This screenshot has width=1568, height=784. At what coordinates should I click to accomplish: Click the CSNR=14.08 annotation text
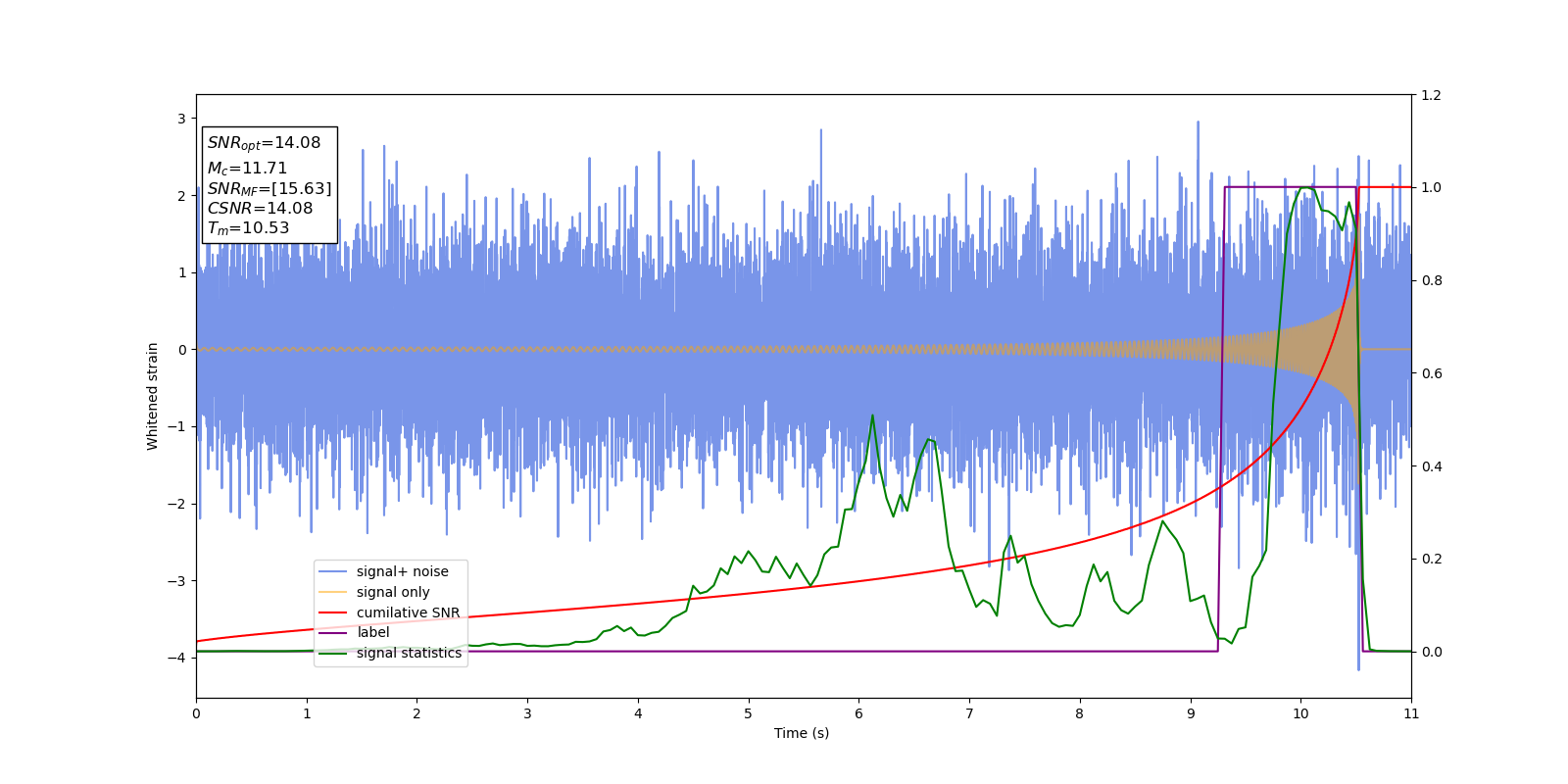click(260, 208)
